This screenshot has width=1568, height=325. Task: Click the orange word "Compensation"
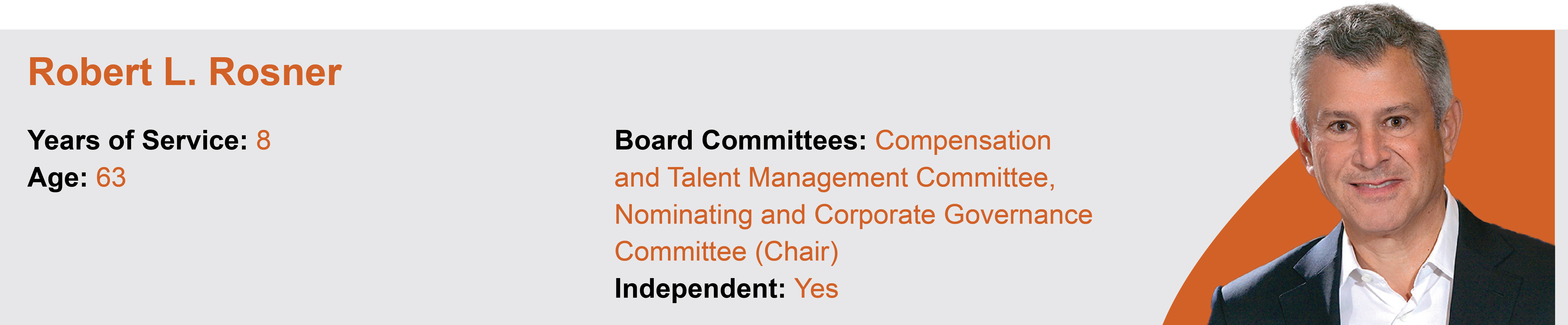tap(963, 140)
